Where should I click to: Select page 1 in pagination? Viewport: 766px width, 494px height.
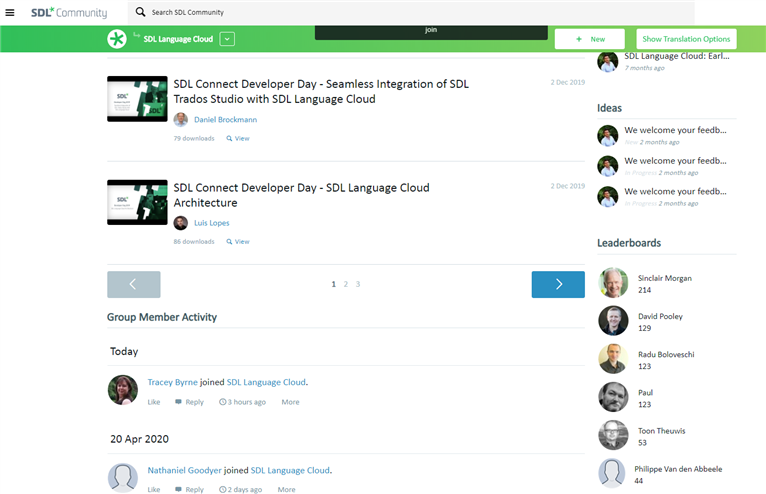[334, 284]
